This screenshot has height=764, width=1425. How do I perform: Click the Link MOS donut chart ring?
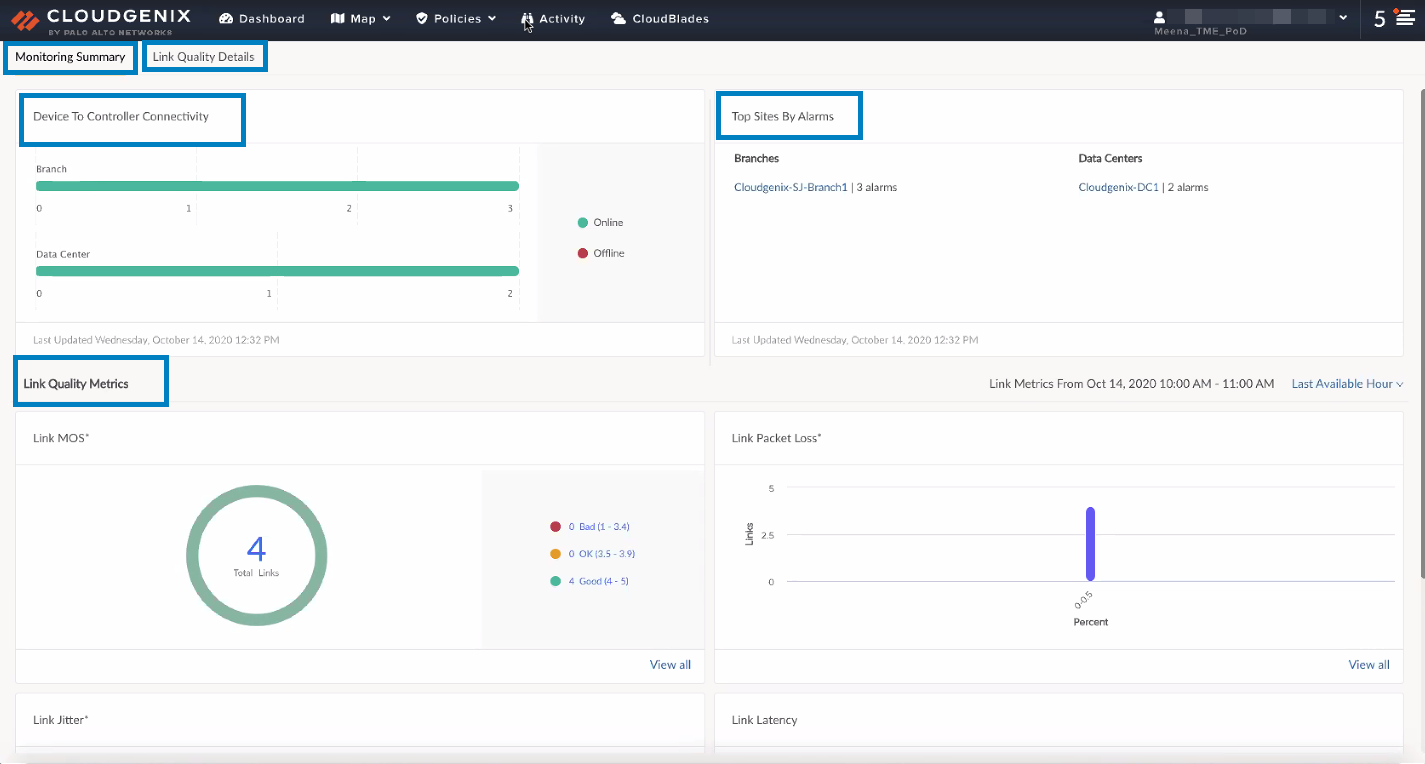tap(193, 555)
